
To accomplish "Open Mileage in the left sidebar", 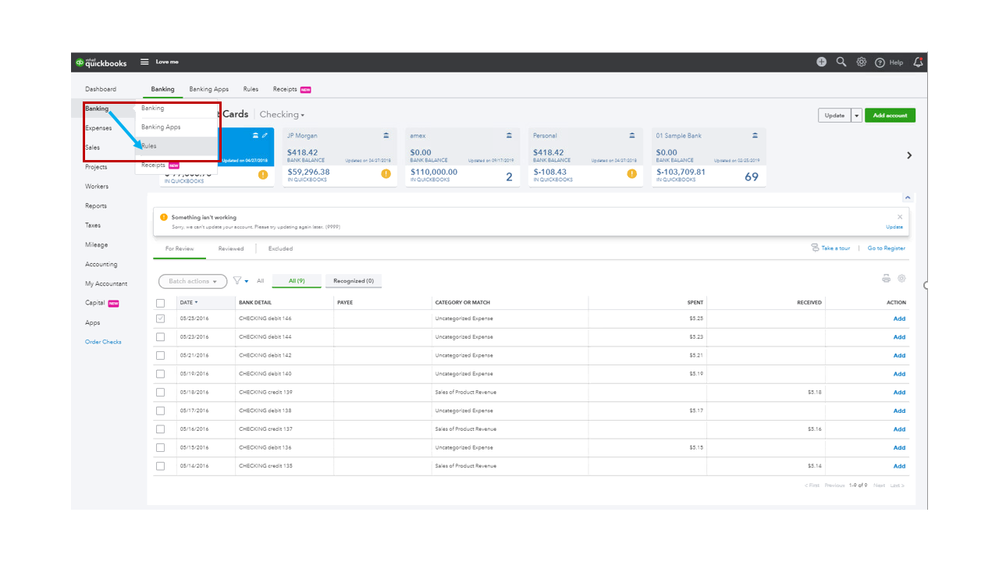I will click(x=97, y=245).
